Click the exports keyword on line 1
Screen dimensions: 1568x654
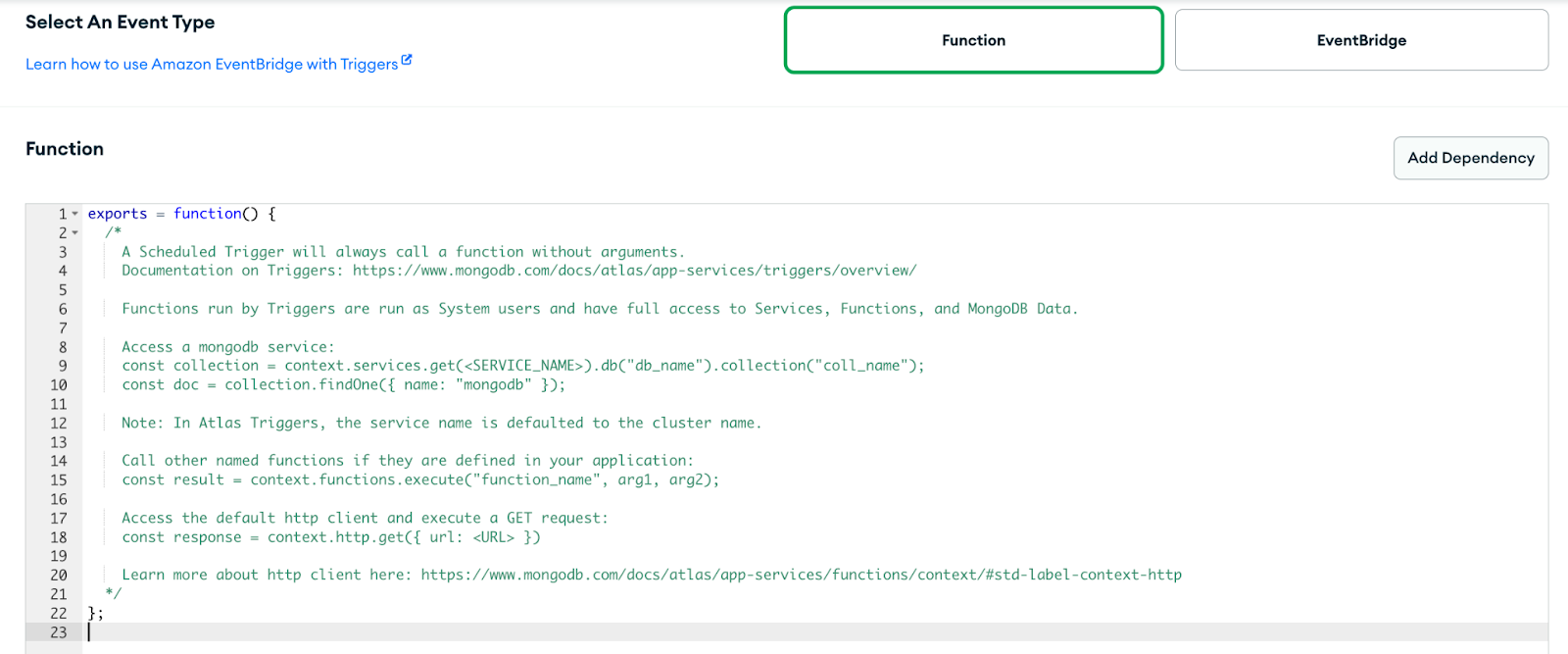117,214
